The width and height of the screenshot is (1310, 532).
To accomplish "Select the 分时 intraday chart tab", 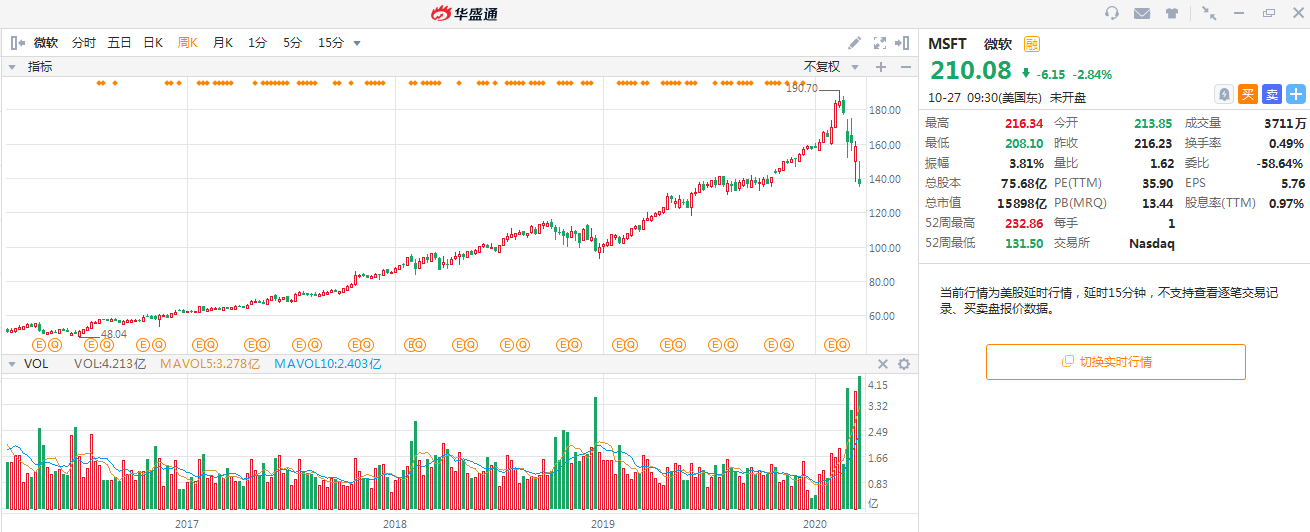I will coord(84,43).
